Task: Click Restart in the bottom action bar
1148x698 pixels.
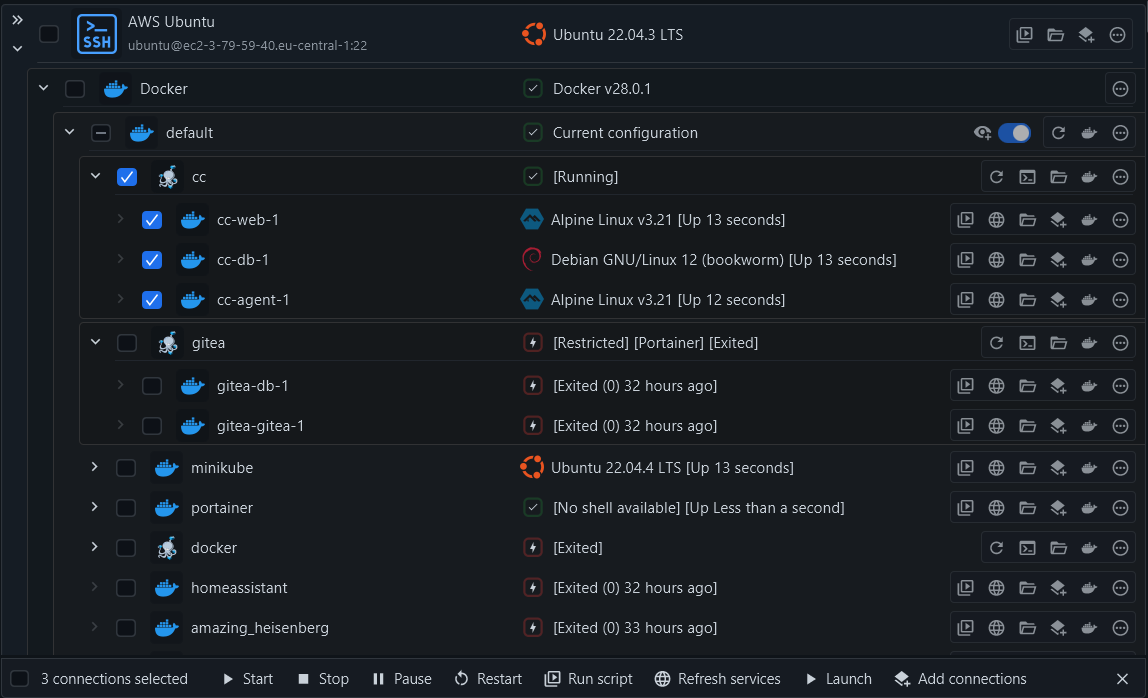Action: point(488,679)
